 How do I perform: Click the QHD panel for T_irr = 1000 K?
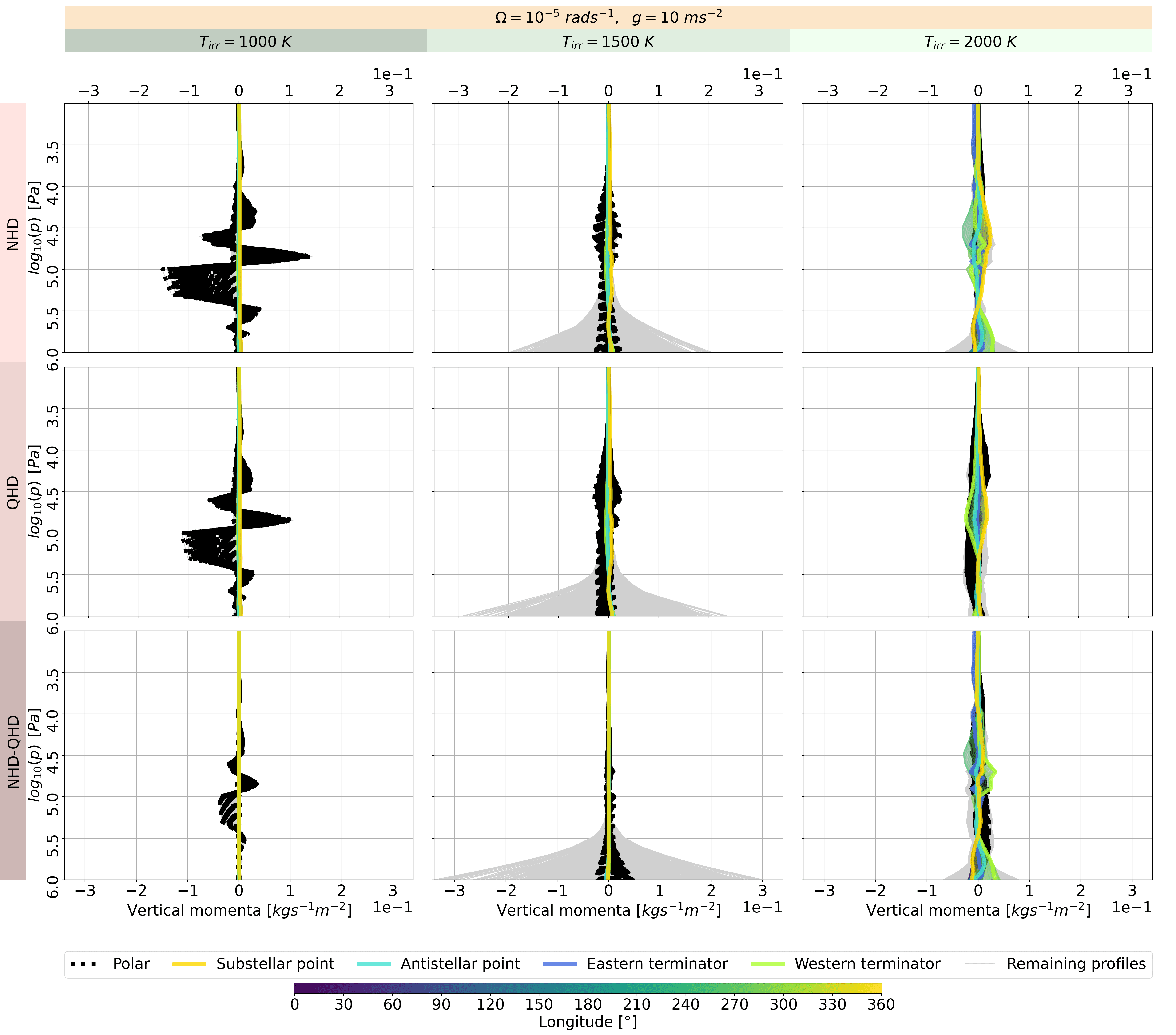239,491
